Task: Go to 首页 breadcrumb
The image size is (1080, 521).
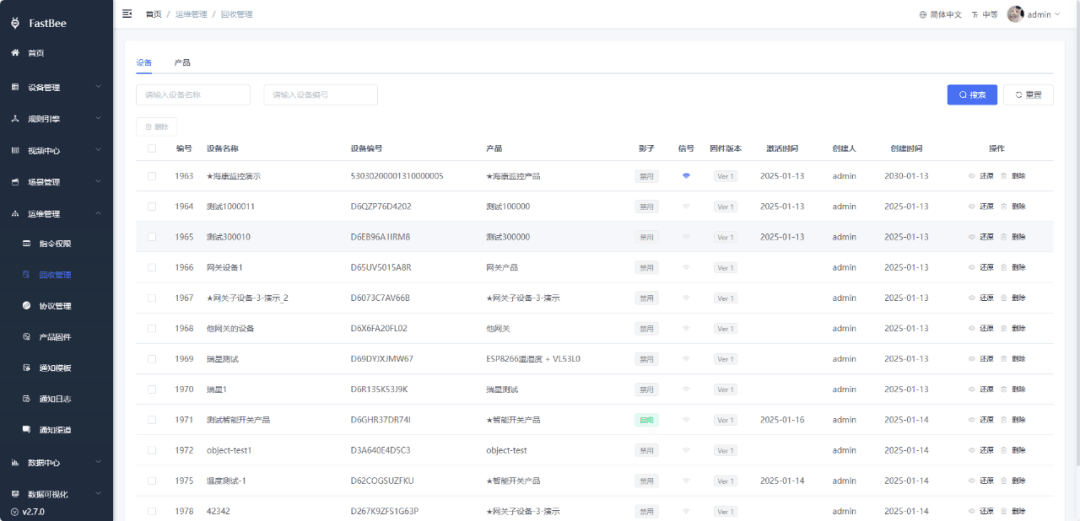Action: point(153,14)
